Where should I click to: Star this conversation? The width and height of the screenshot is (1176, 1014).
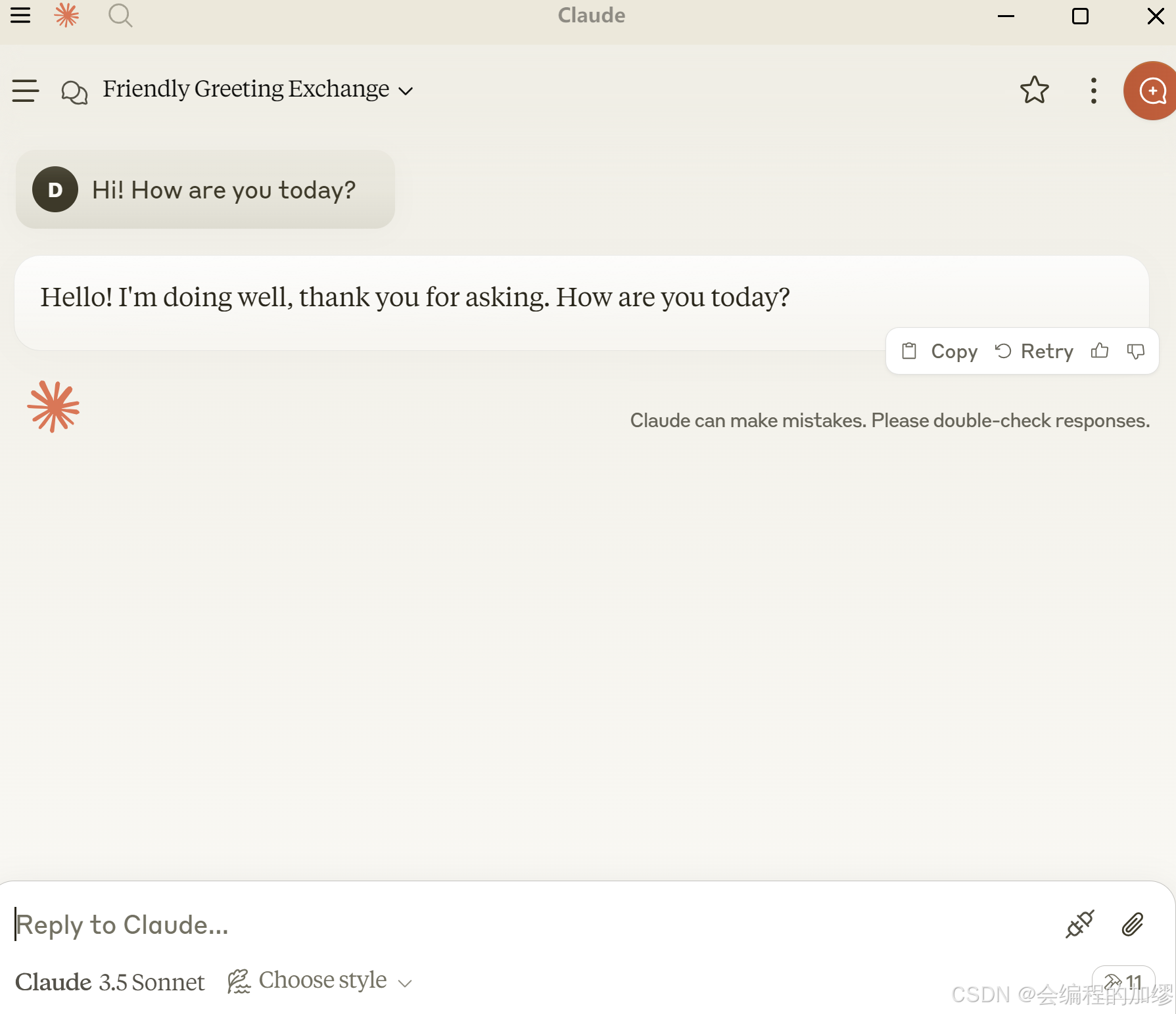1035,90
